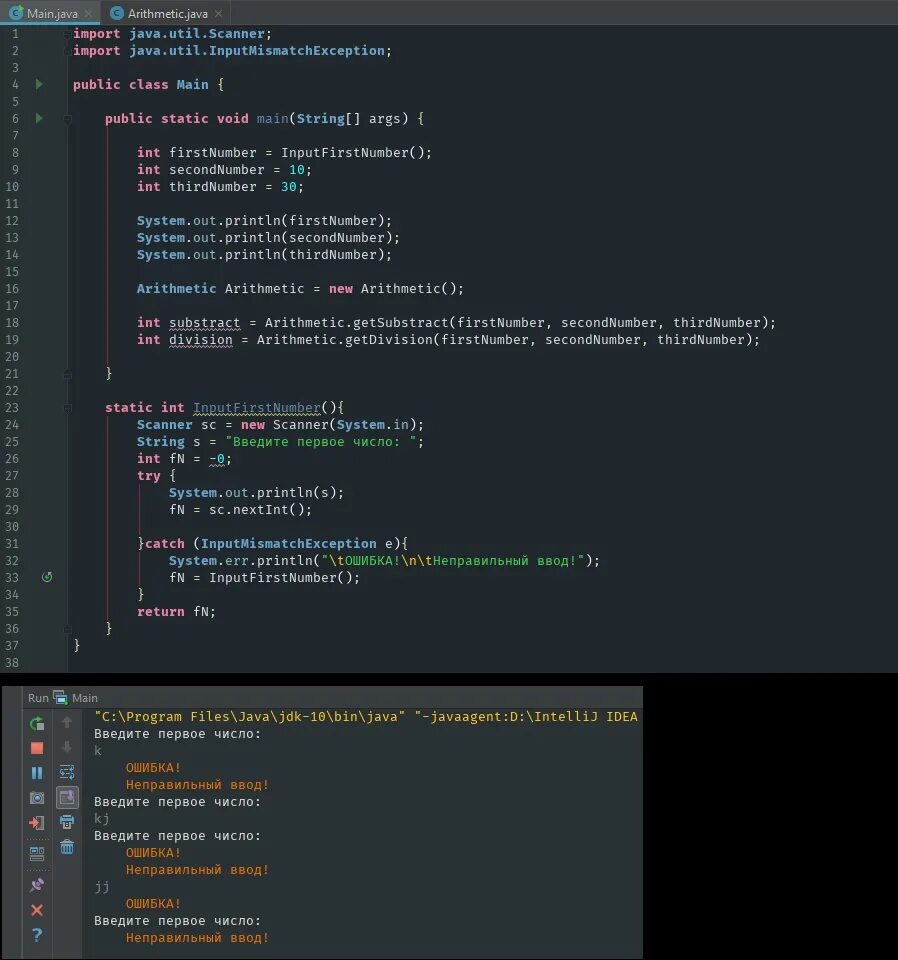Click the java command path in console
This screenshot has width=898, height=960.
[250, 717]
